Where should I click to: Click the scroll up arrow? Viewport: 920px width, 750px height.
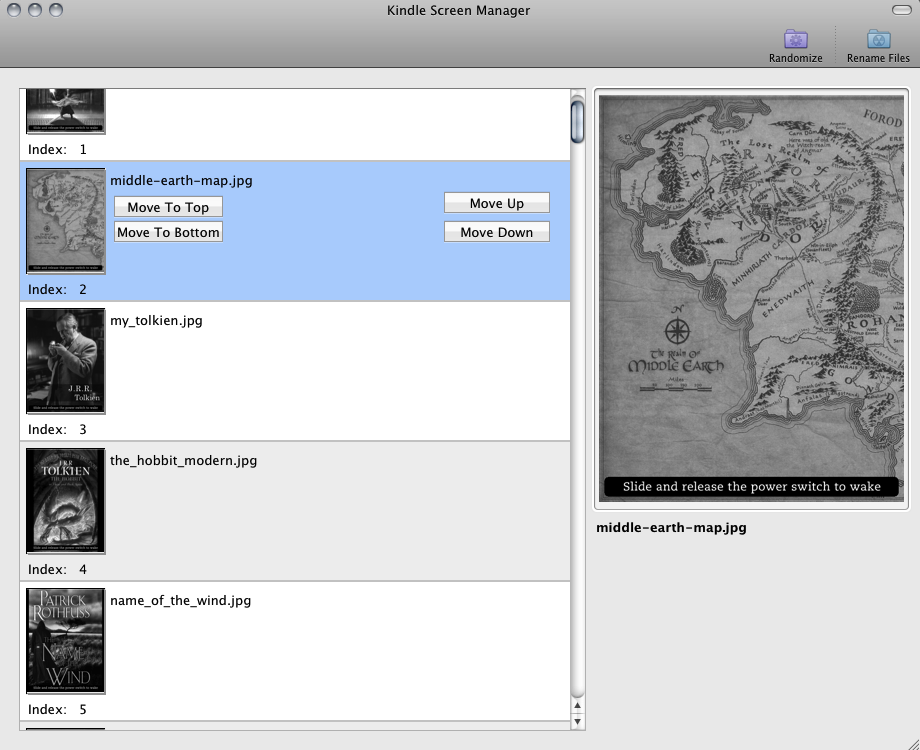577,705
